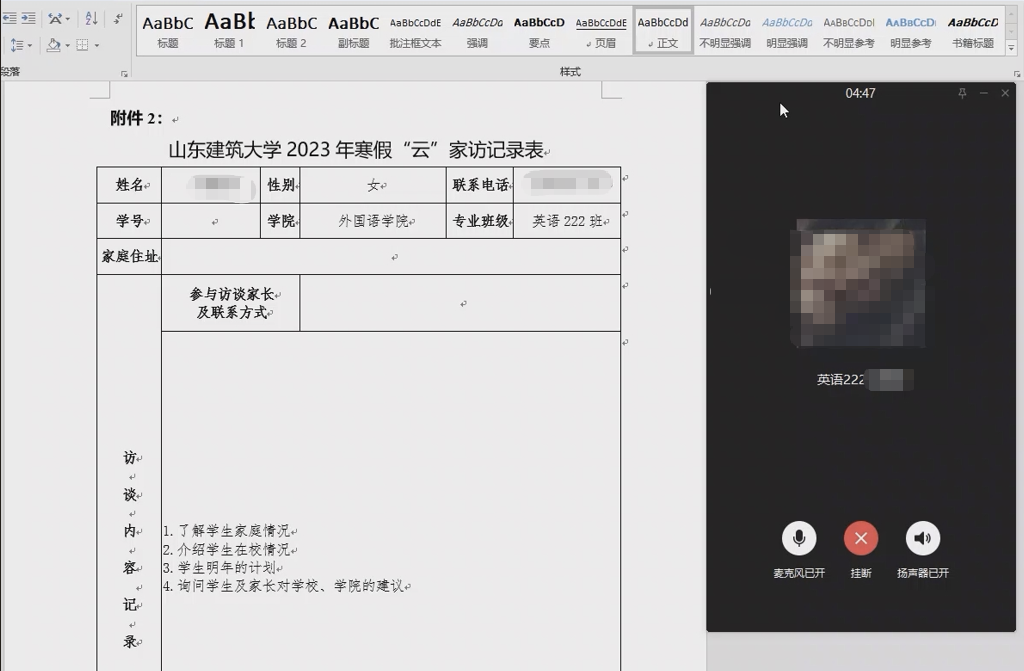1024x671 pixels.
Task: Apply the 标题 1 style
Action: (229, 30)
